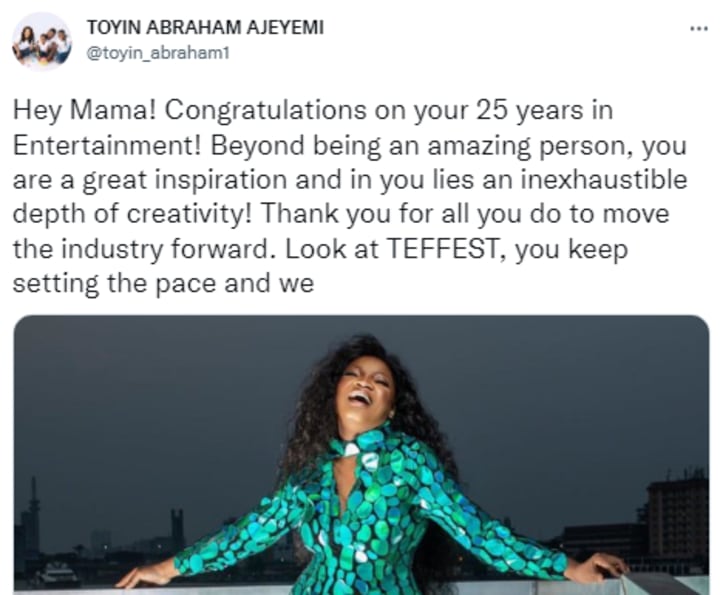720x595 pixels.
Task: Click the white boat in the photo
Action: tap(59, 572)
